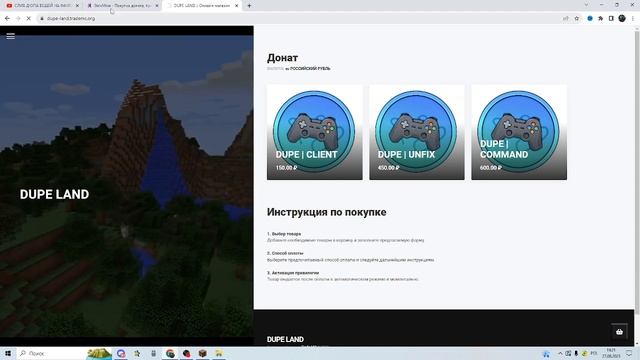Open the extensions puzzle icon
The width and height of the screenshot is (640, 360).
600,18
